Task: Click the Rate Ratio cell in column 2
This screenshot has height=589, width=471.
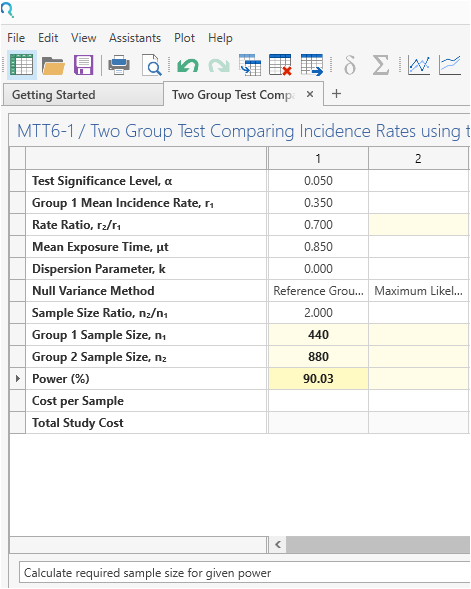Action: [418, 225]
